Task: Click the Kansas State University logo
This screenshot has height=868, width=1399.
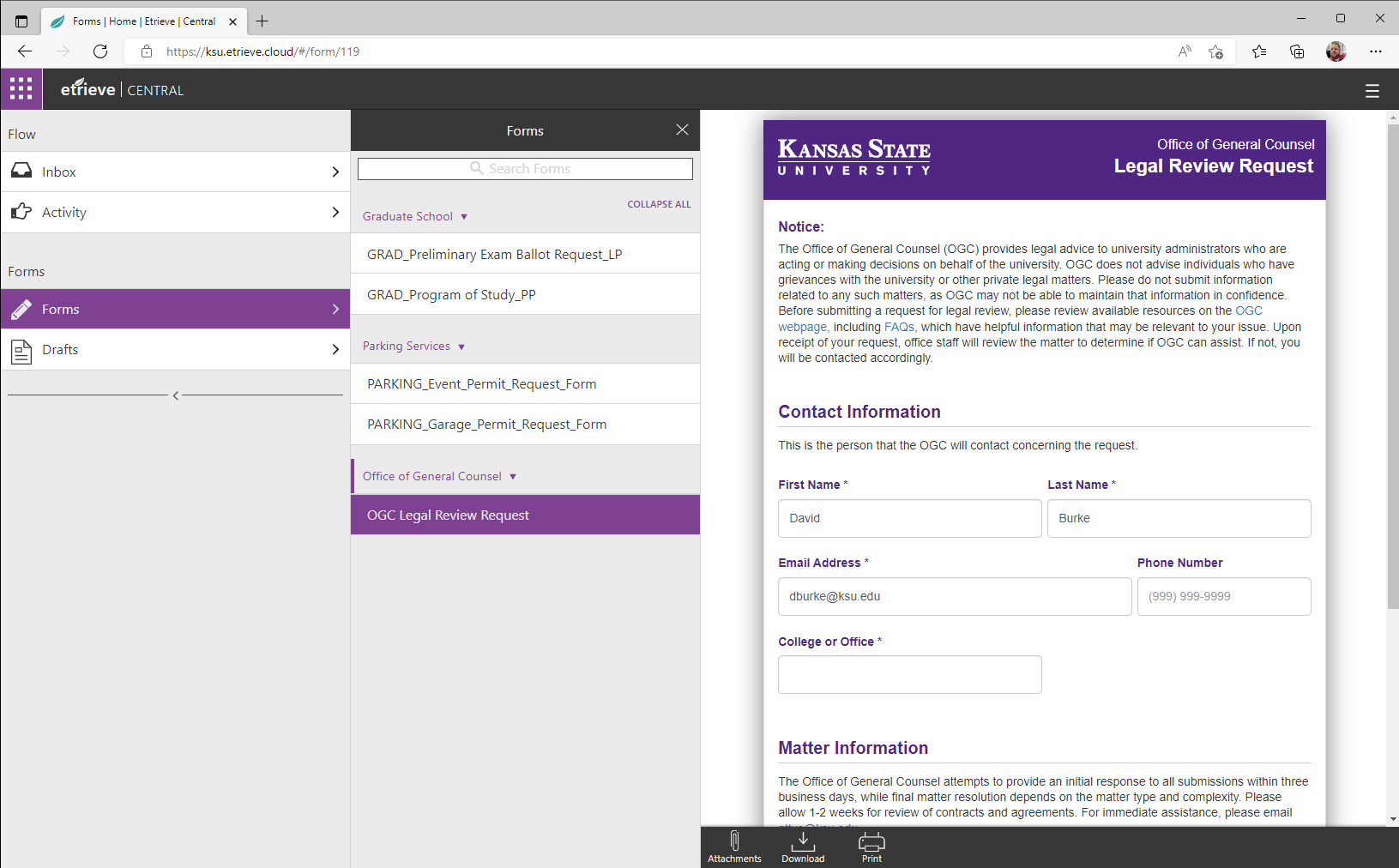Action: coord(853,157)
